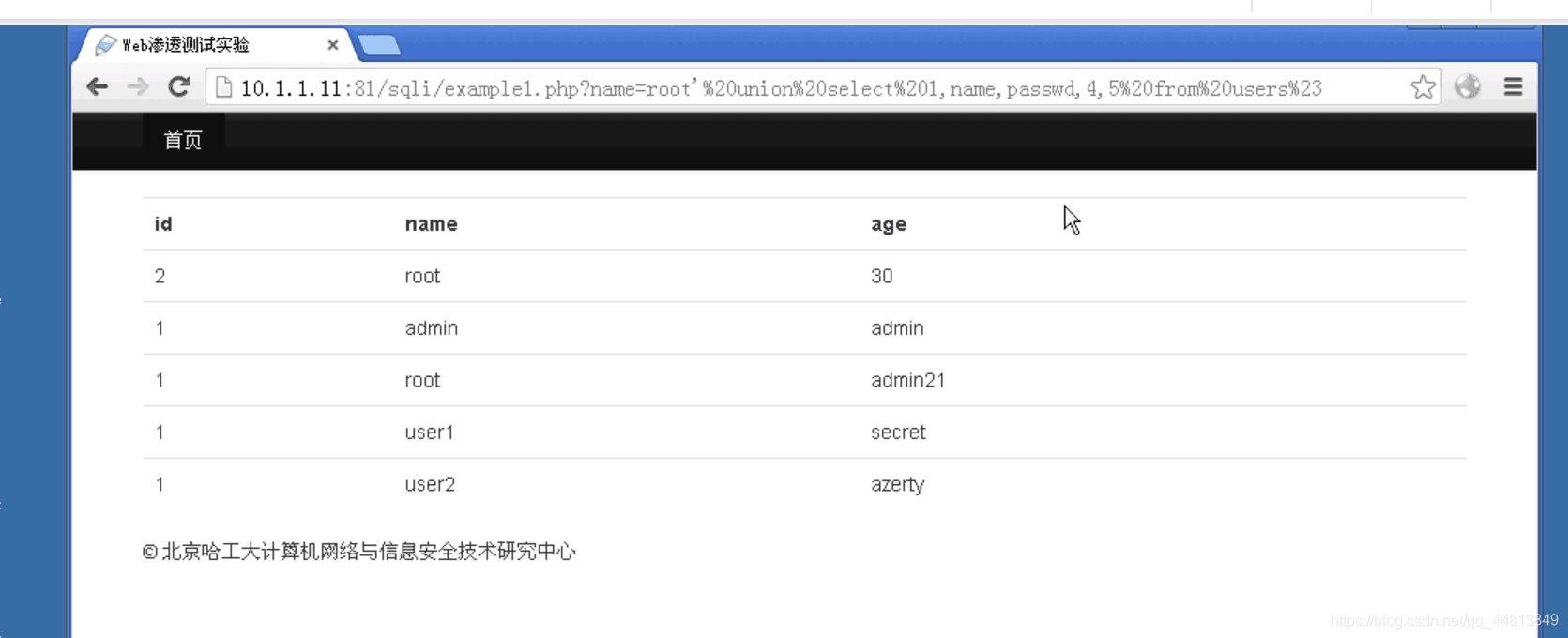Select the admin21 cell

[x=908, y=380]
